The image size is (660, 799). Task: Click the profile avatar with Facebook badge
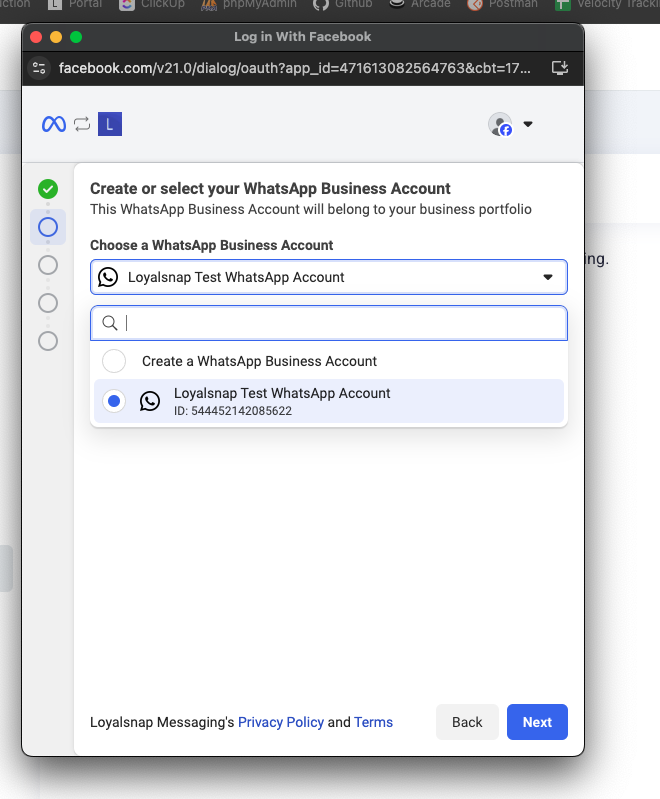click(x=500, y=124)
